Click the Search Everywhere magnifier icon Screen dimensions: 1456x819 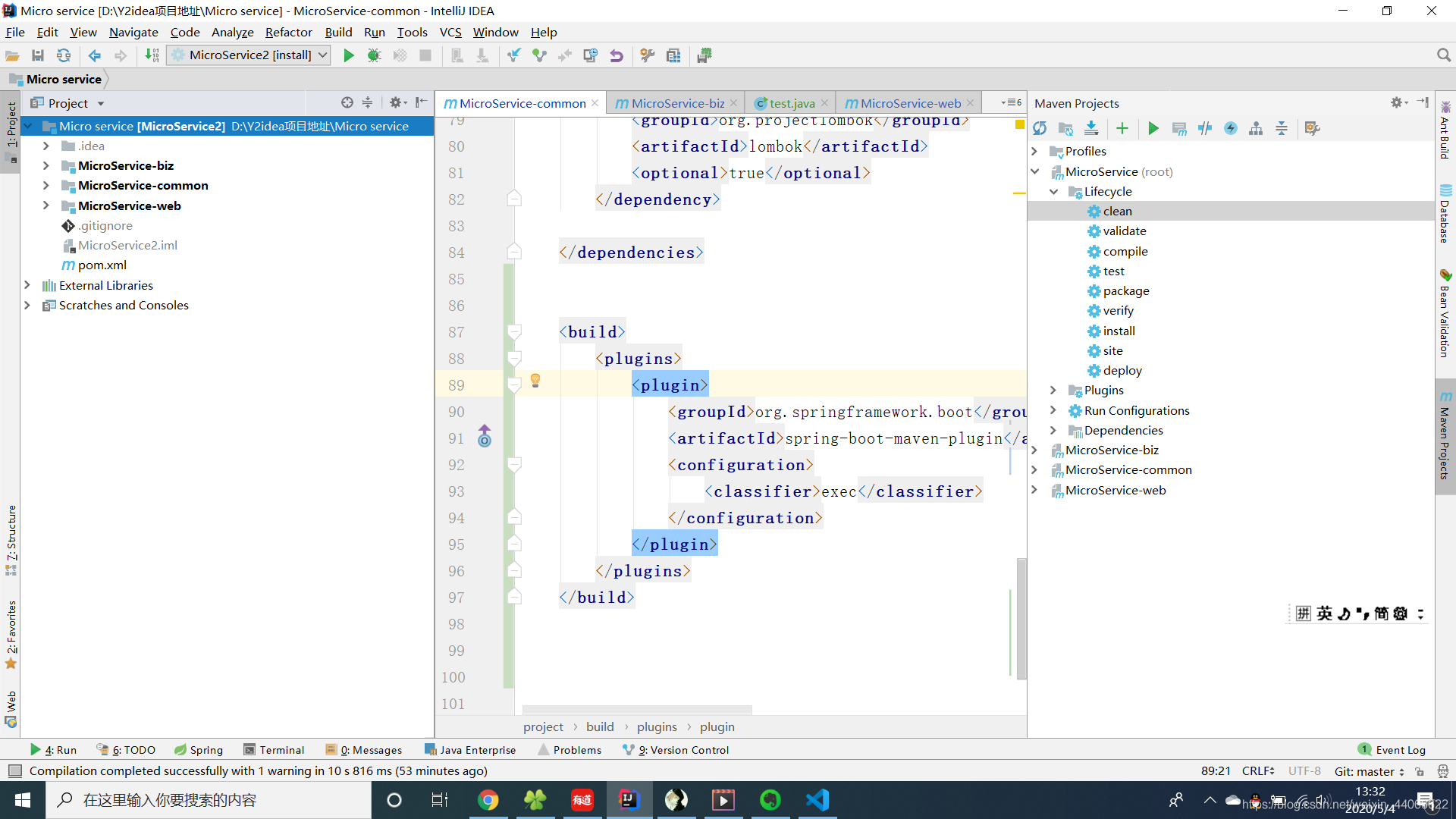coord(1444,55)
